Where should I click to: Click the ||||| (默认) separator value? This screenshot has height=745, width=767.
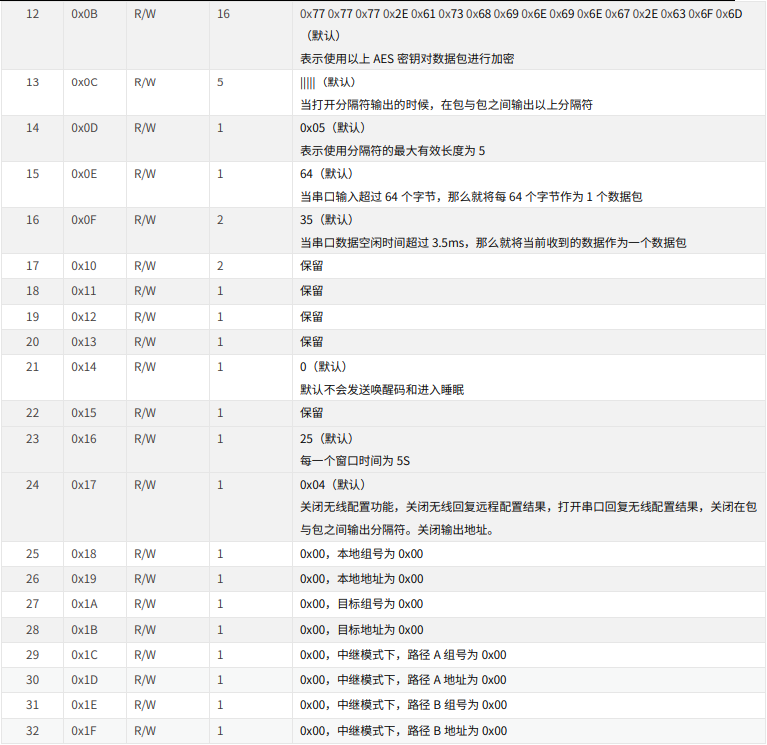point(328,82)
